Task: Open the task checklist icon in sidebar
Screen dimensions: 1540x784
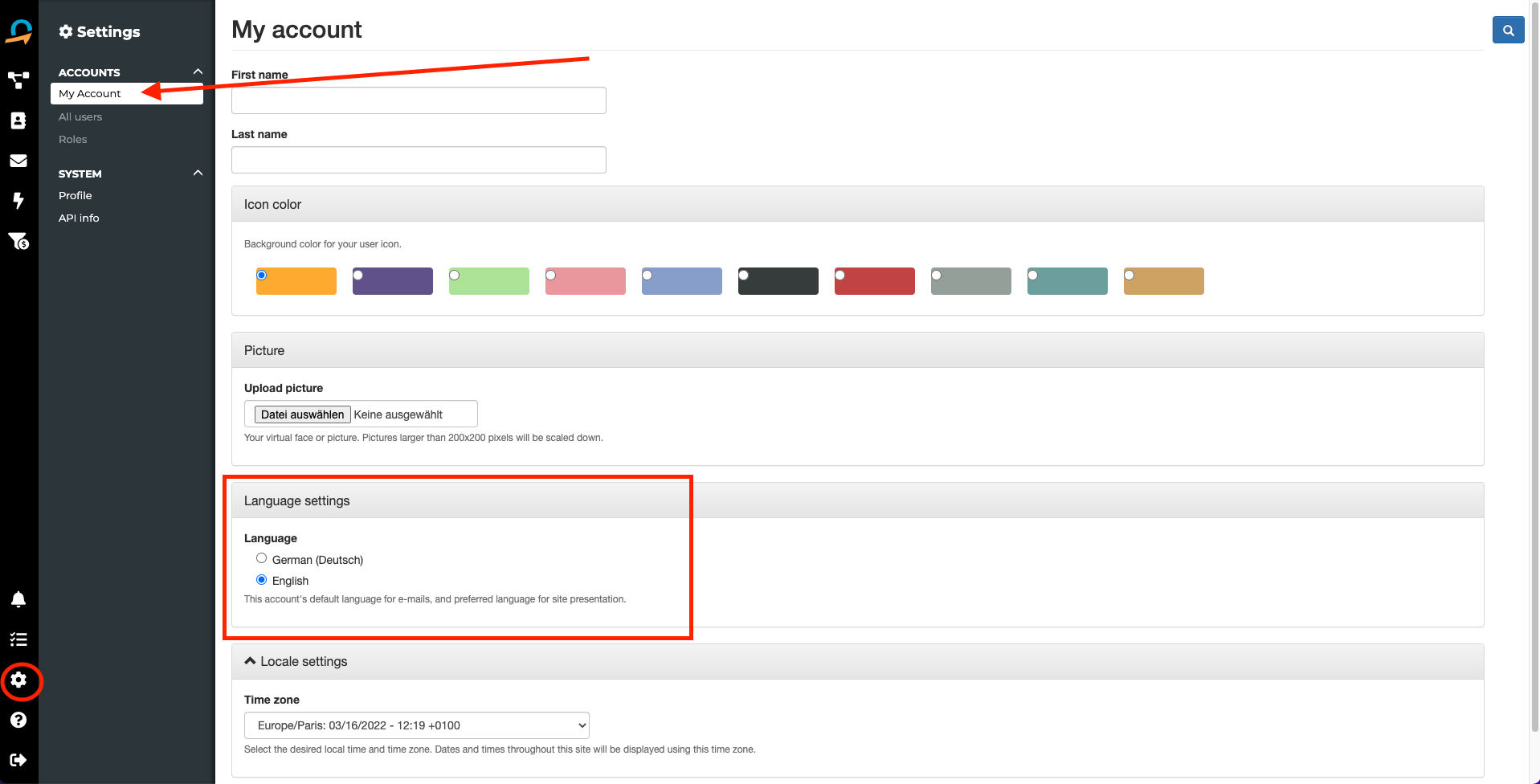Action: (18, 639)
